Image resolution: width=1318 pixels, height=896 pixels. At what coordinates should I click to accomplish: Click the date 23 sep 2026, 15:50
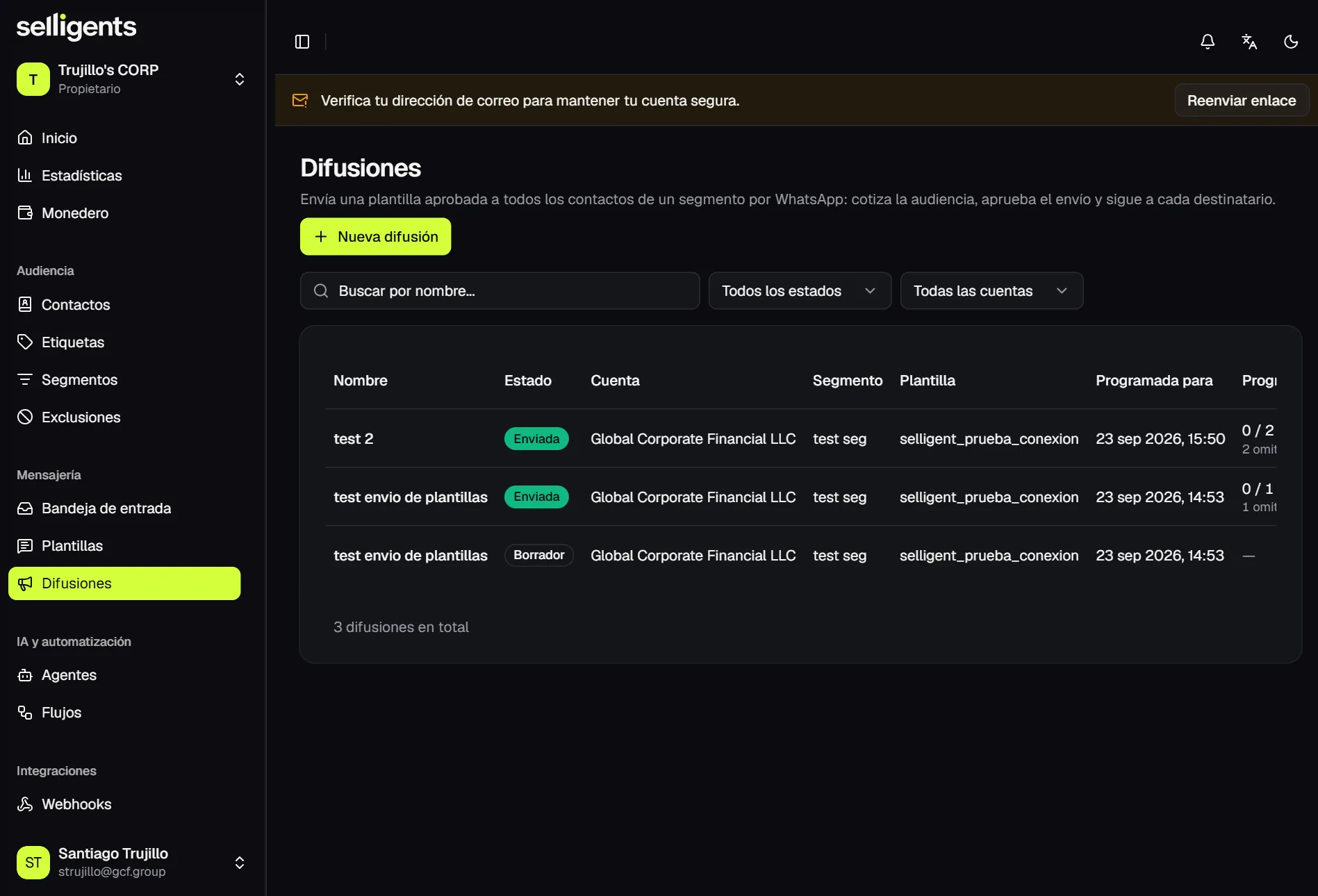pos(1160,439)
